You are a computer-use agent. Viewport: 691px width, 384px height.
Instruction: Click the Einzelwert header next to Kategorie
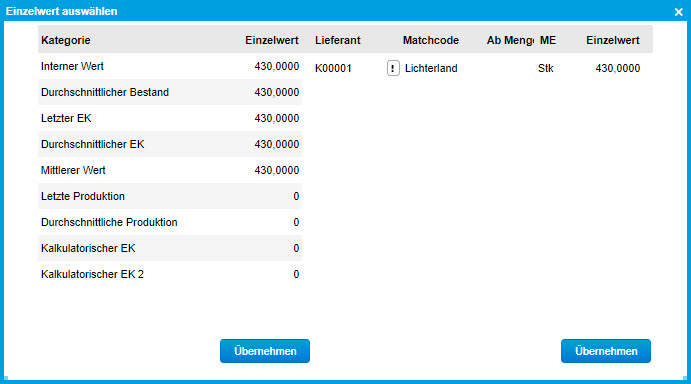pyautogui.click(x=272, y=40)
